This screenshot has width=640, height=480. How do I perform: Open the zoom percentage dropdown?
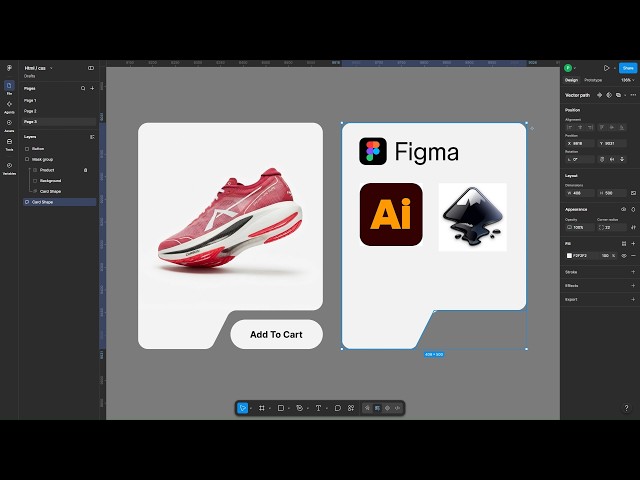[x=628, y=80]
